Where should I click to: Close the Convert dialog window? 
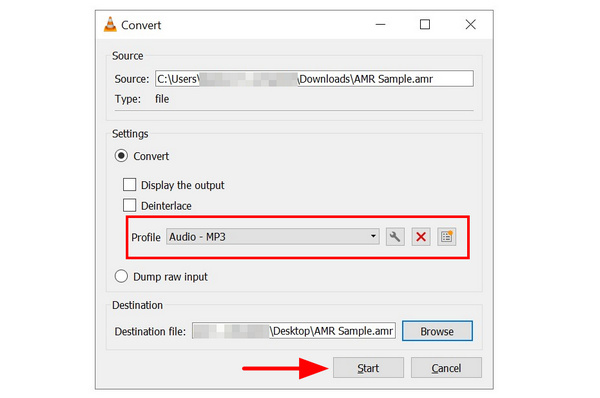tap(471, 25)
